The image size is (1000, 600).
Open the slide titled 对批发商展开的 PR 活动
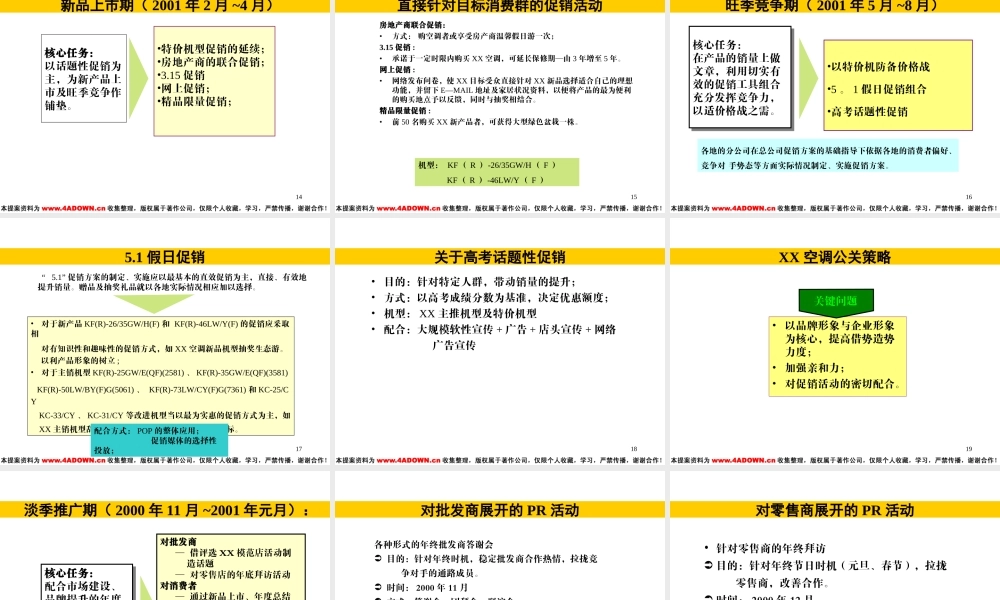[500, 510]
